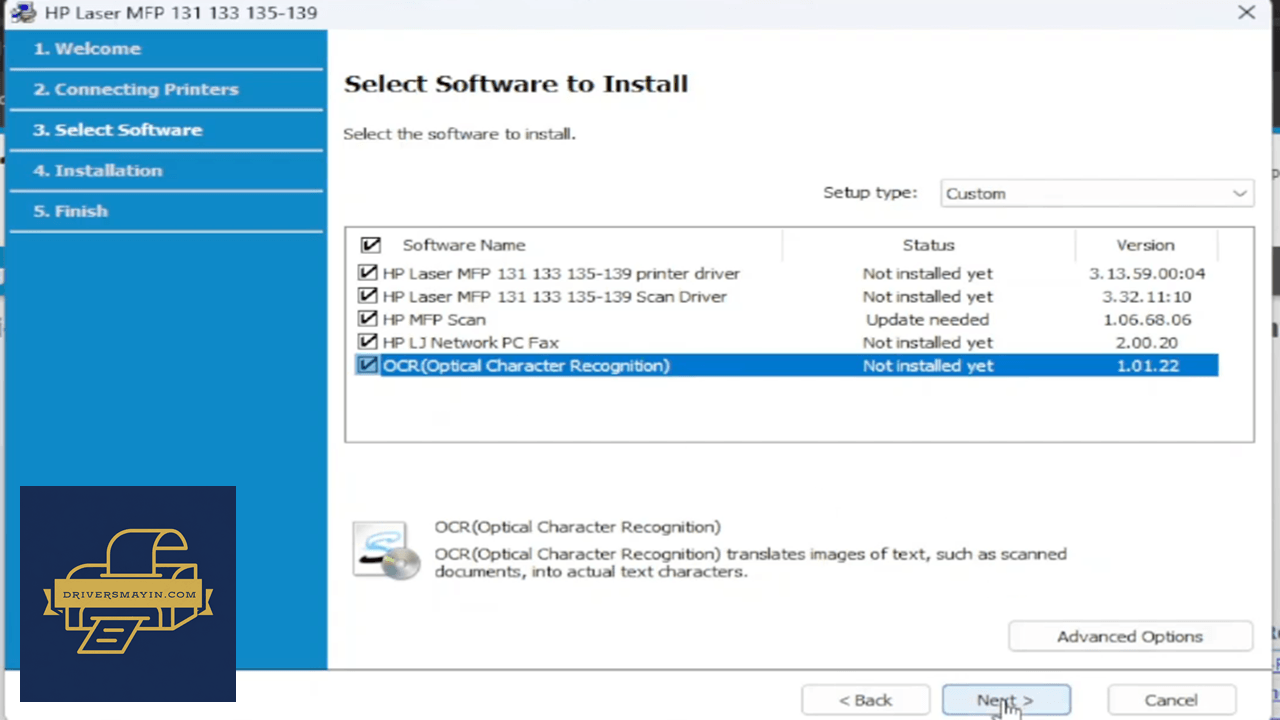This screenshot has width=1280, height=720.
Task: Click the "Setup type:" label
Action: tap(870, 192)
